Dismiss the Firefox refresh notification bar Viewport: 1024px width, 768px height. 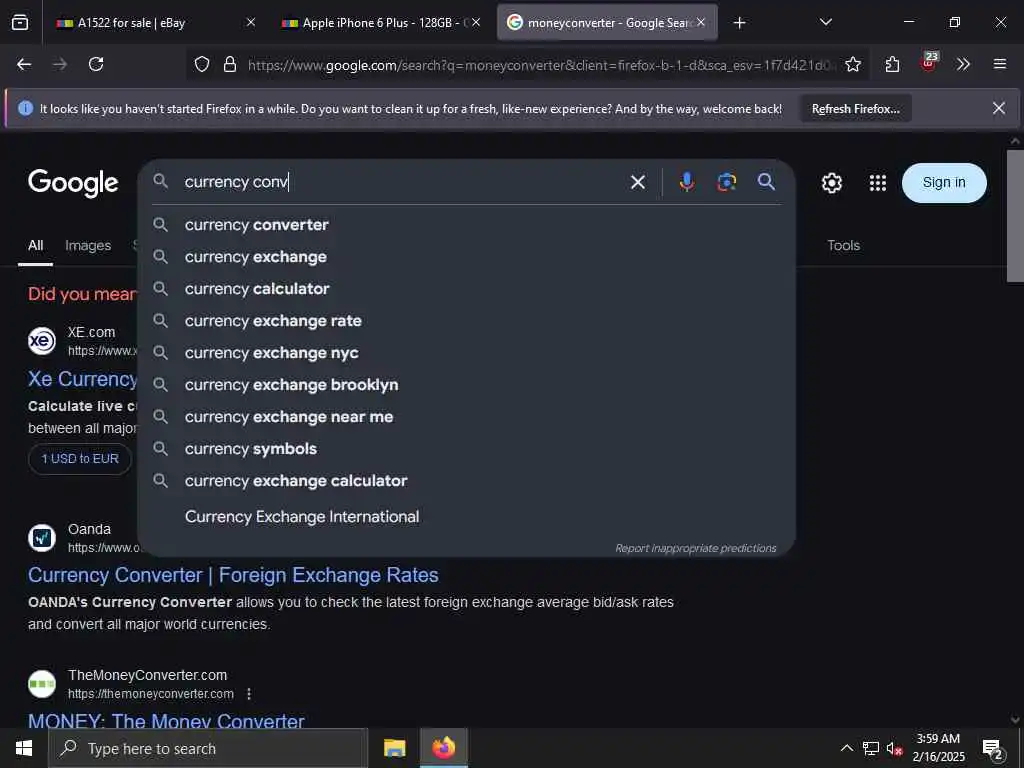(999, 108)
